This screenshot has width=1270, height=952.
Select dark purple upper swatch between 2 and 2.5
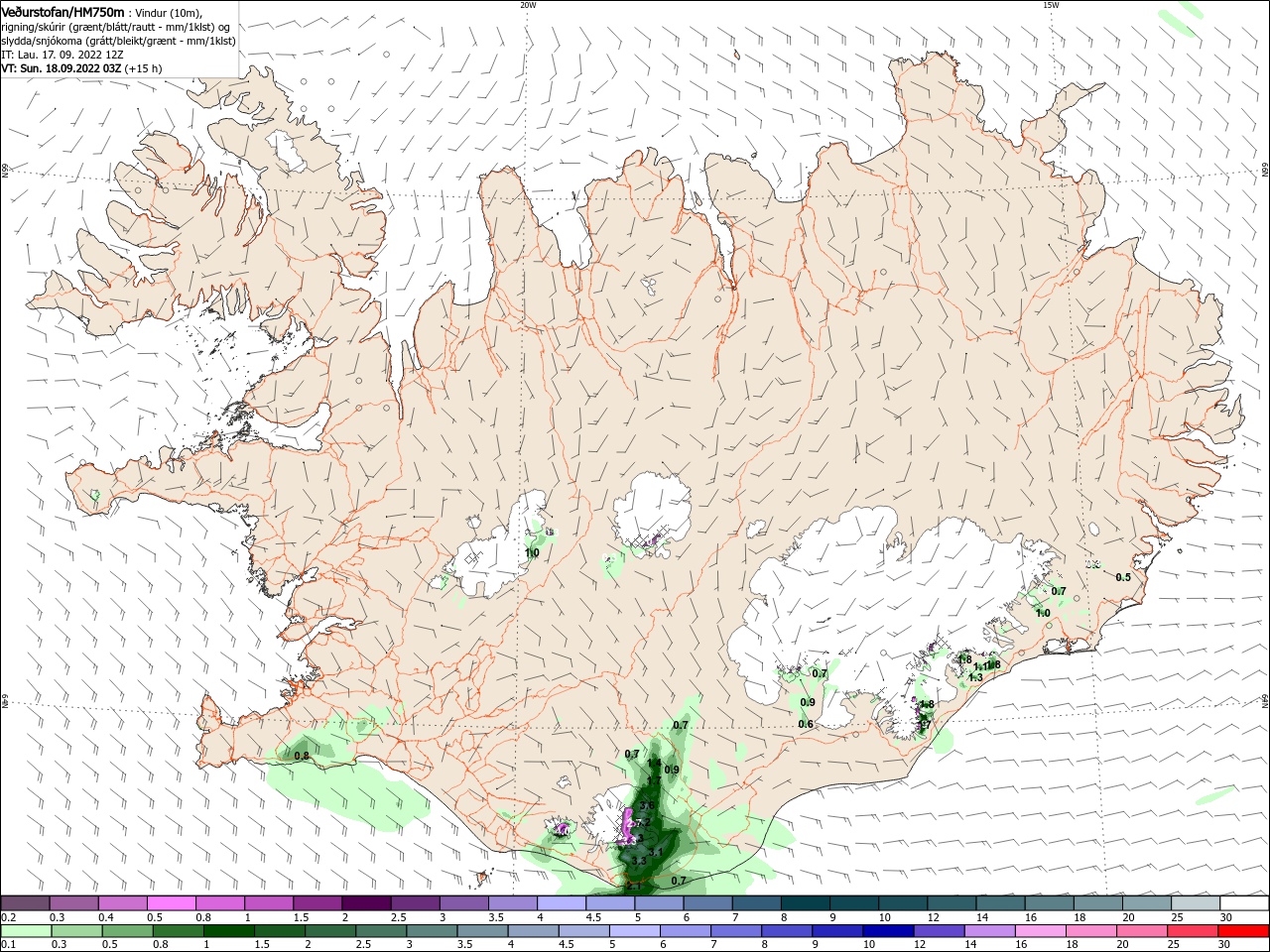(x=366, y=903)
